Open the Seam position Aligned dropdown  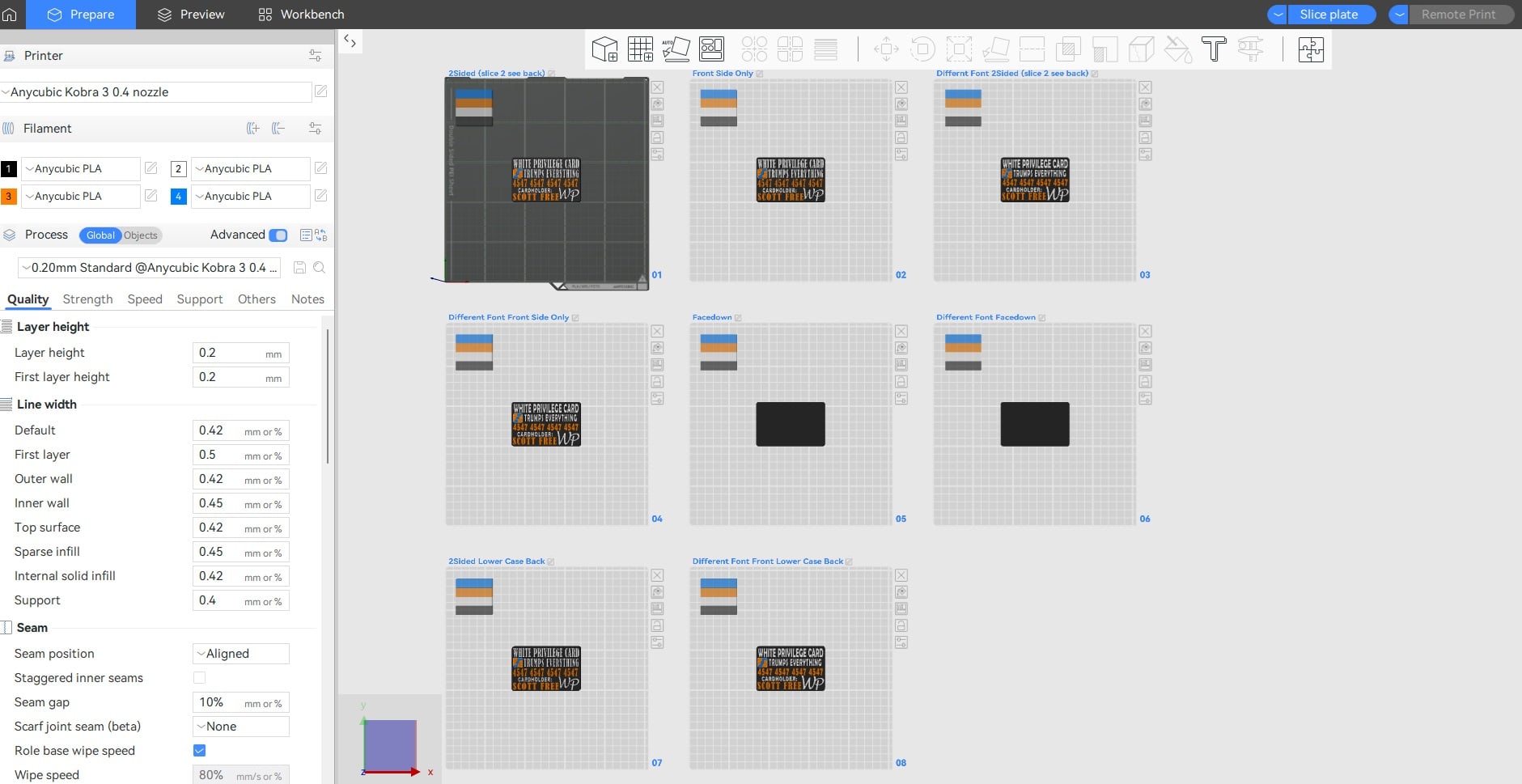point(241,654)
